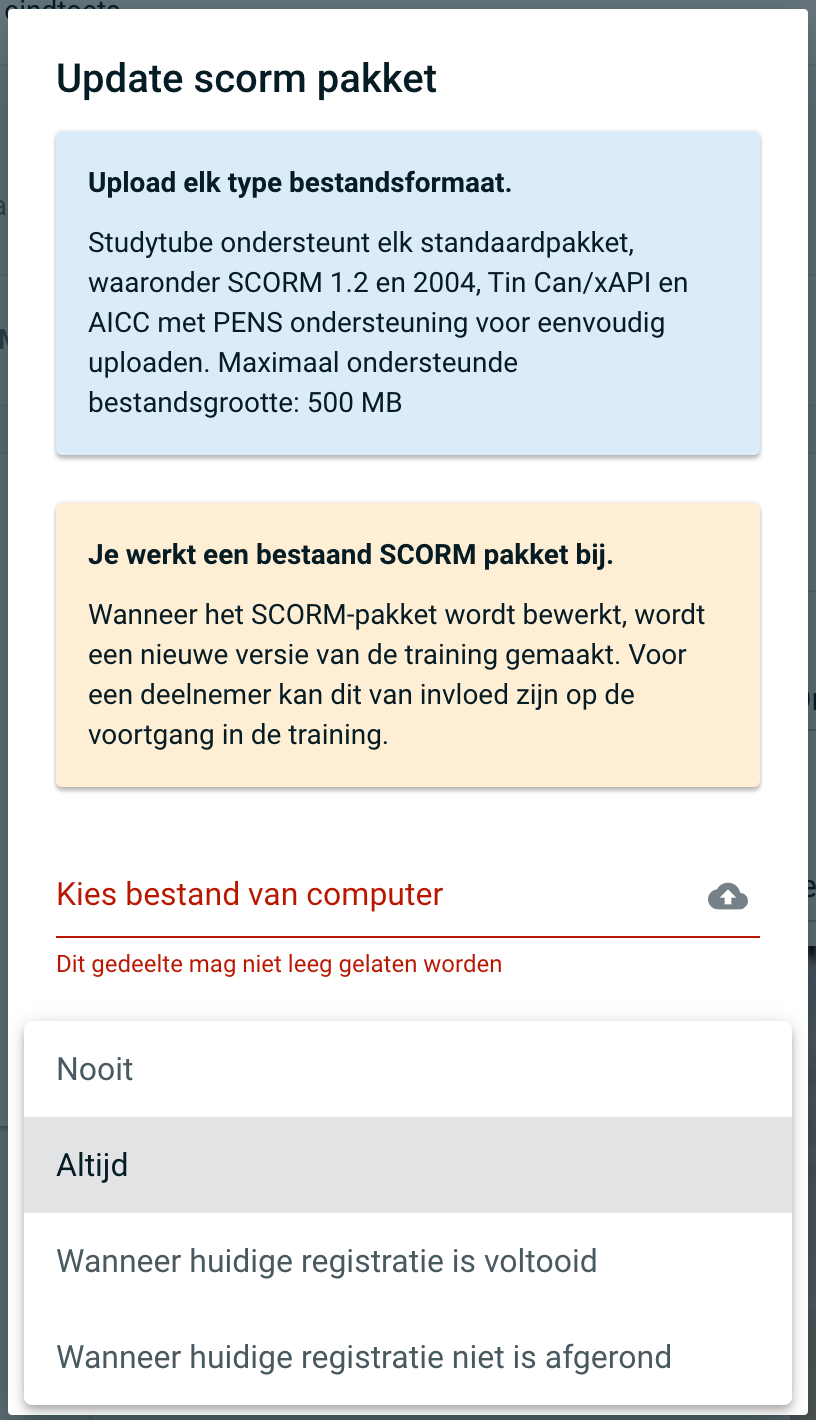Click 'Je werkt een bestaand SCORM pakket bij.' heading

pos(350,555)
